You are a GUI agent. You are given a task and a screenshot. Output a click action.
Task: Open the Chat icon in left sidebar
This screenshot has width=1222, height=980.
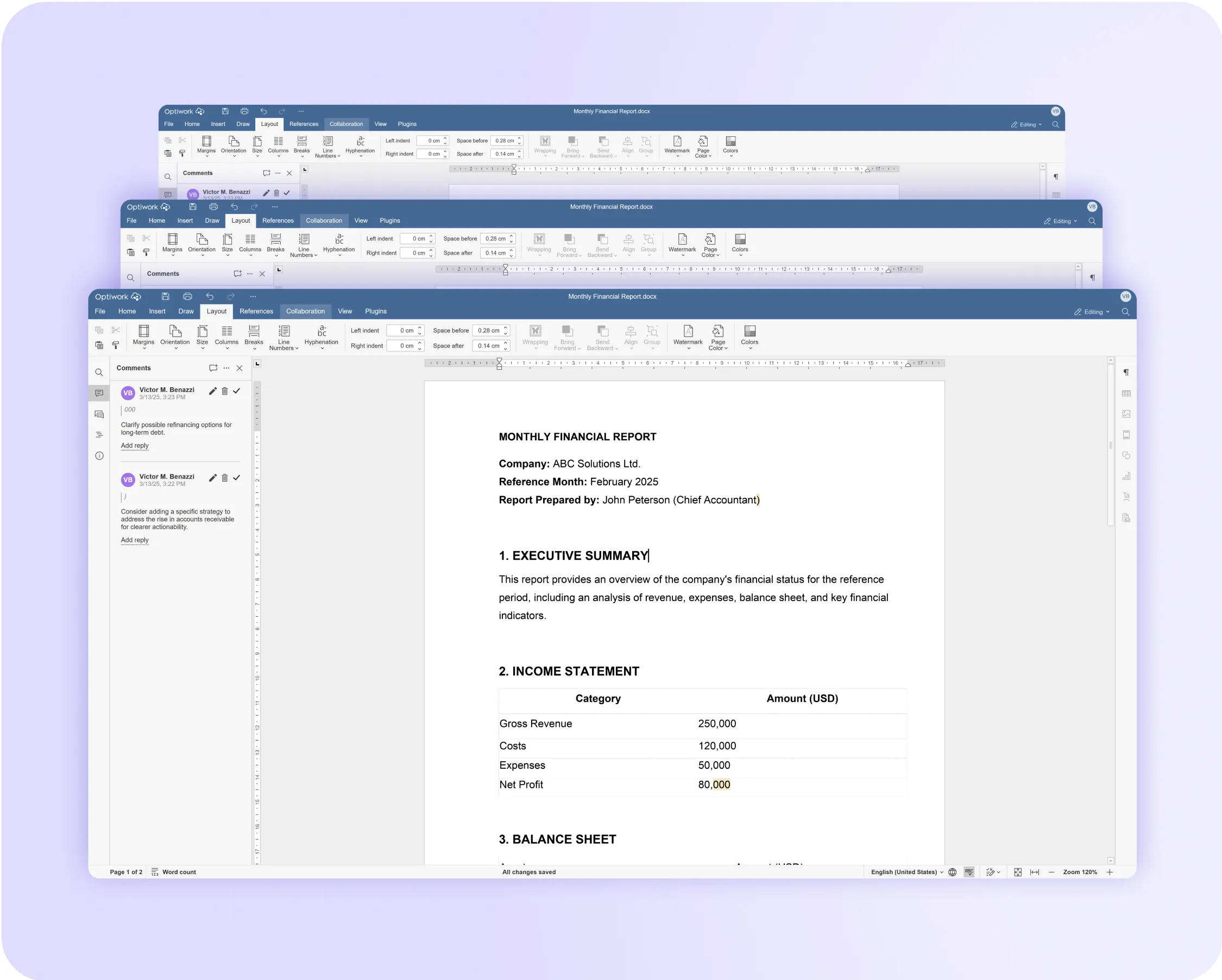click(99, 414)
